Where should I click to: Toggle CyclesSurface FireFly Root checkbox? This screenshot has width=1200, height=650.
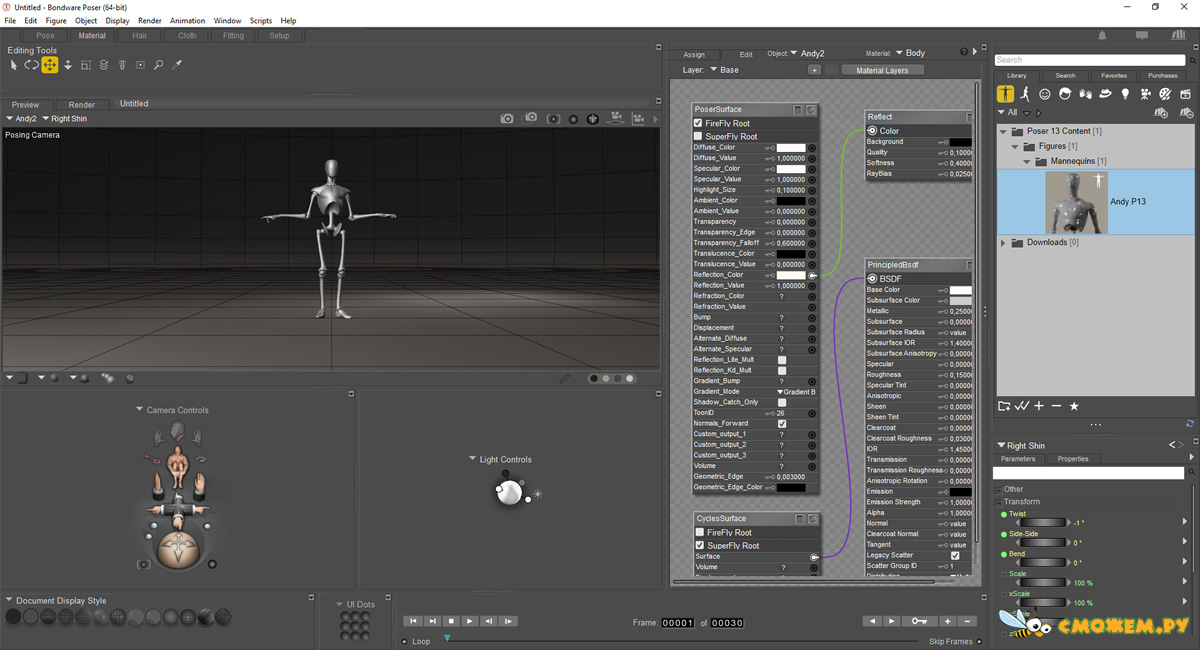699,532
